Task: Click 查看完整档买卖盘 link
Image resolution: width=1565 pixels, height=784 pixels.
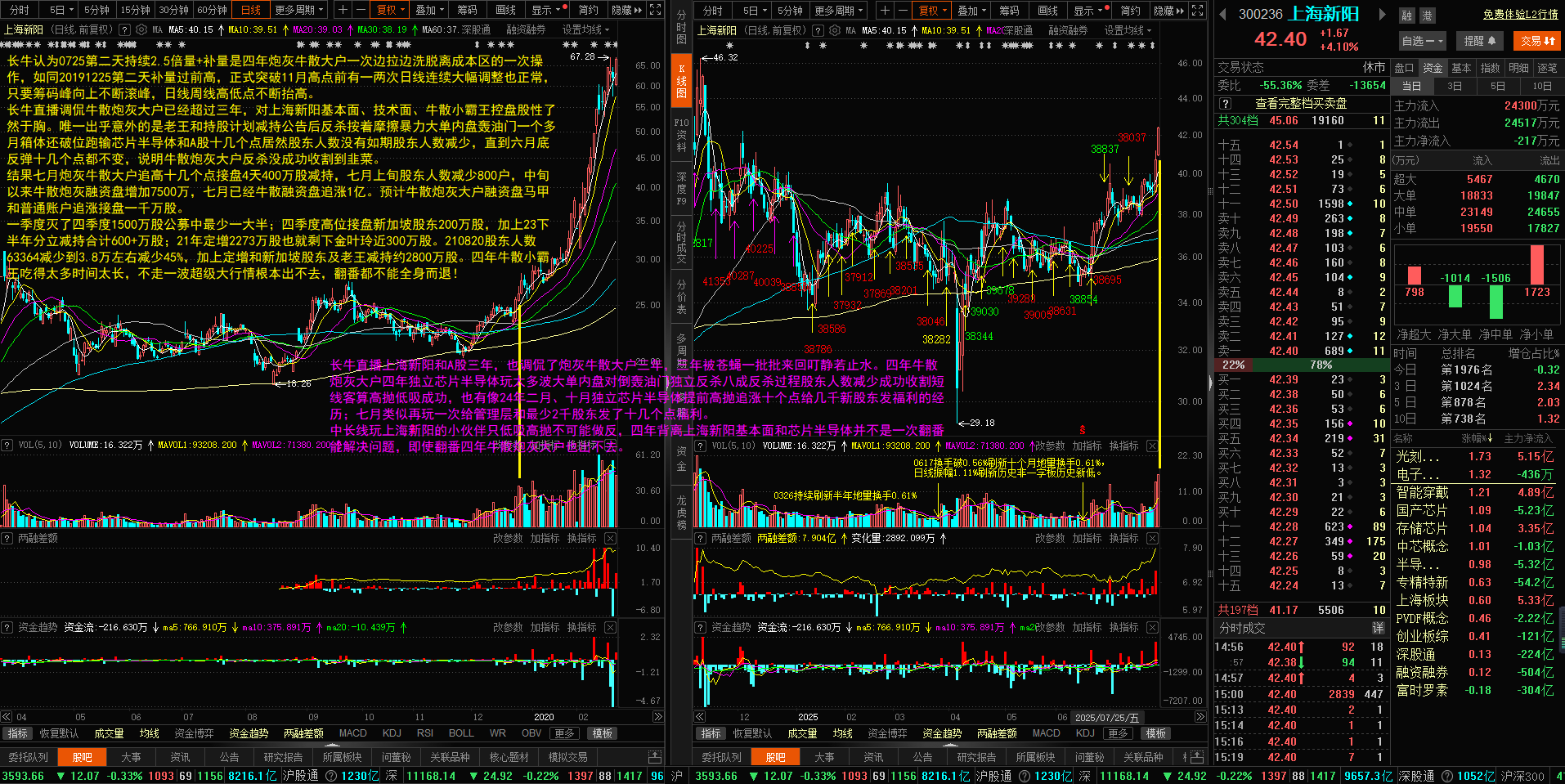Action: (x=1301, y=104)
